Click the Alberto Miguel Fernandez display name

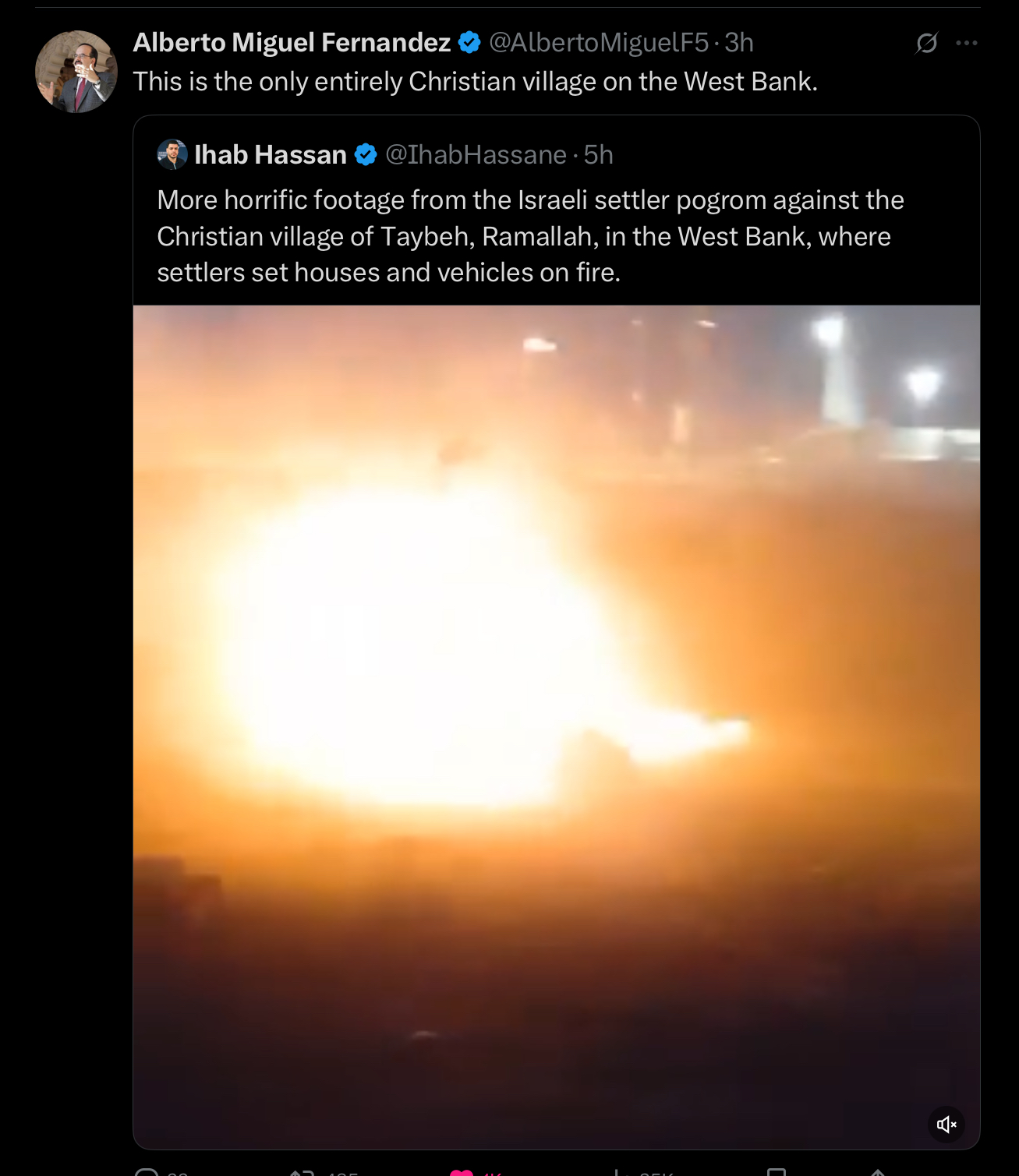(x=292, y=43)
